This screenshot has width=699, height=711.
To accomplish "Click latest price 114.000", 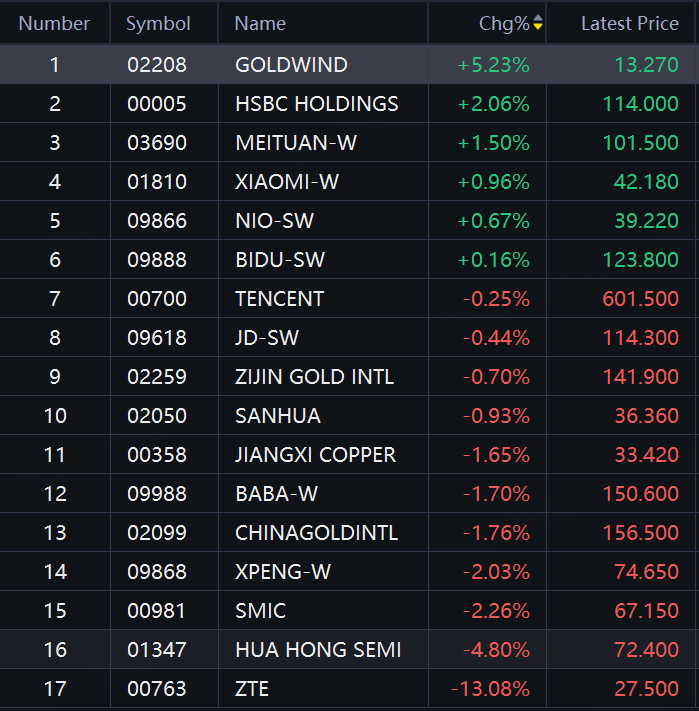I will click(x=641, y=104).
